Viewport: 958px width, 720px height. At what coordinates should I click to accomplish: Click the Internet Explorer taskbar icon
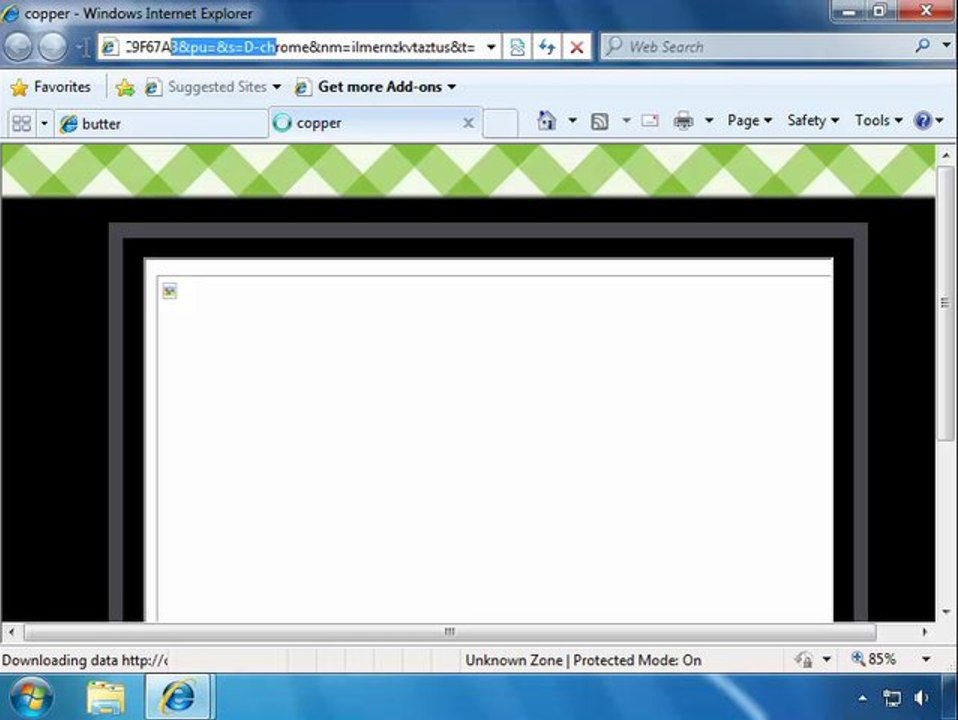click(178, 697)
